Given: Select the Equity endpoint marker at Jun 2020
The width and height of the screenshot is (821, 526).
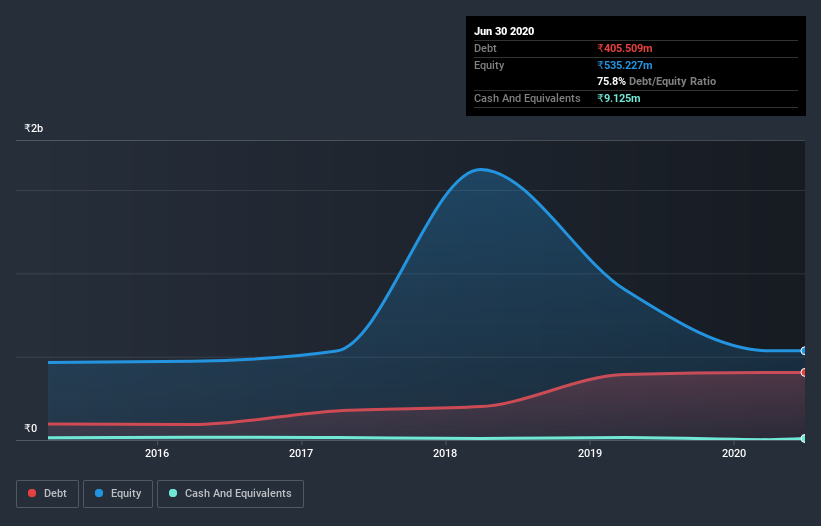Looking at the screenshot, I should click(x=804, y=351).
